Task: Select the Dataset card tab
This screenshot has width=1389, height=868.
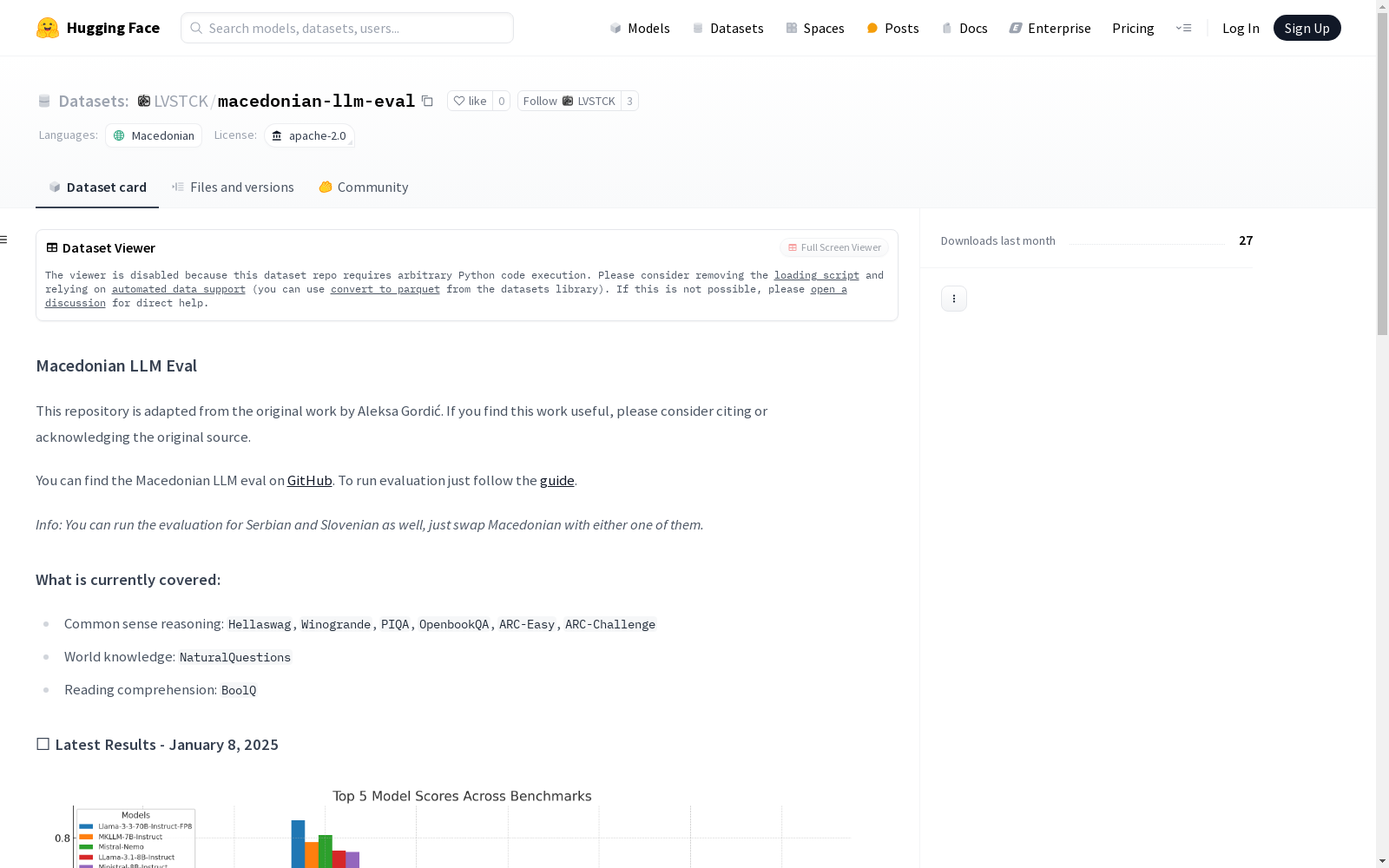Action: pos(97,187)
